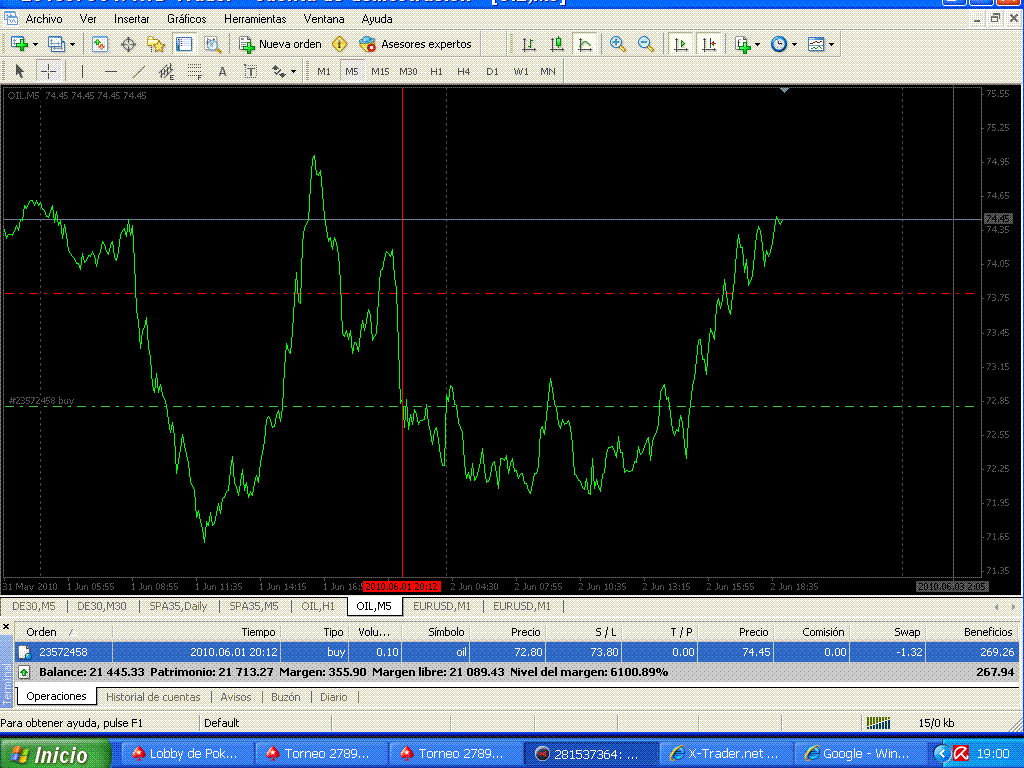Expand the arrows symbols dropdown
The height and width of the screenshot is (768, 1024).
(293, 71)
